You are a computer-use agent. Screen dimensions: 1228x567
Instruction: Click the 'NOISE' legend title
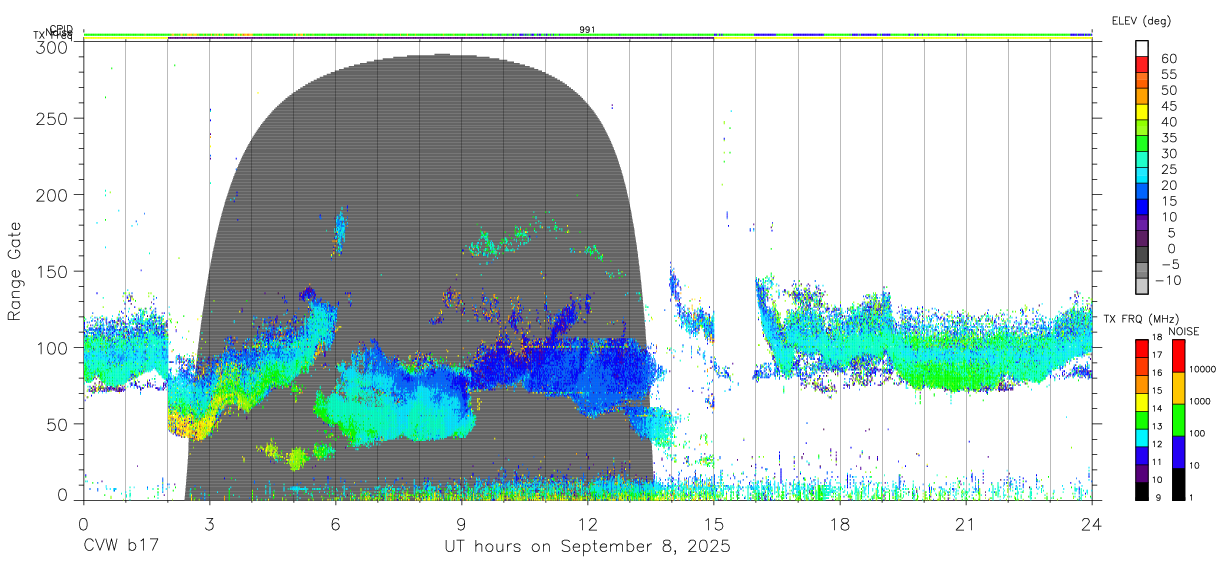coord(1183,330)
